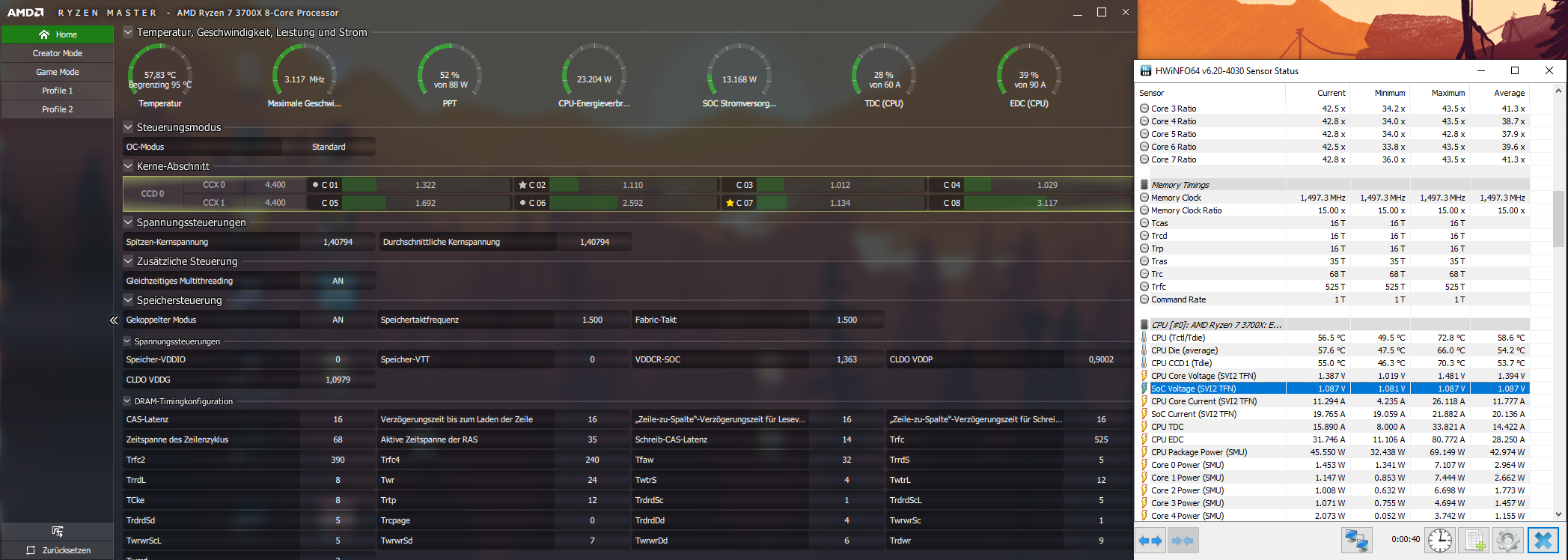Click the CAS-Latenz value 16
This screenshot has width=1568, height=560.
(338, 419)
